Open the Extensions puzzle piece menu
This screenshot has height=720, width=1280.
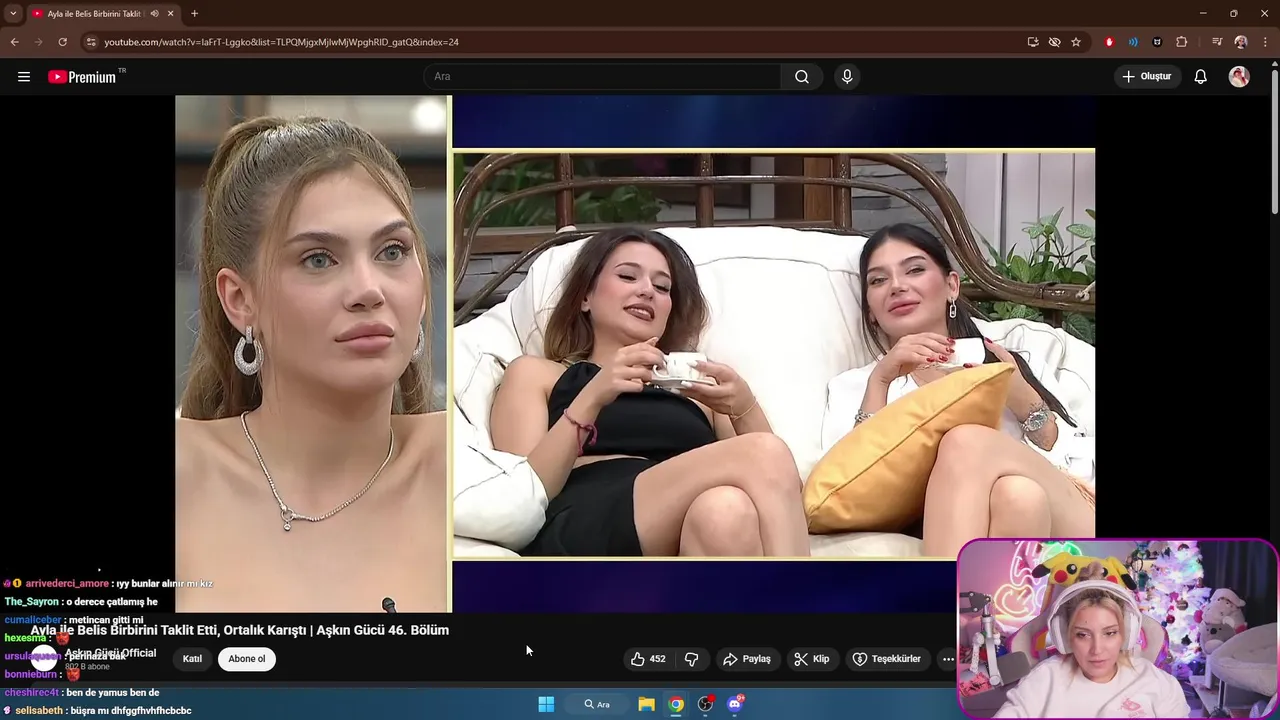(1182, 42)
